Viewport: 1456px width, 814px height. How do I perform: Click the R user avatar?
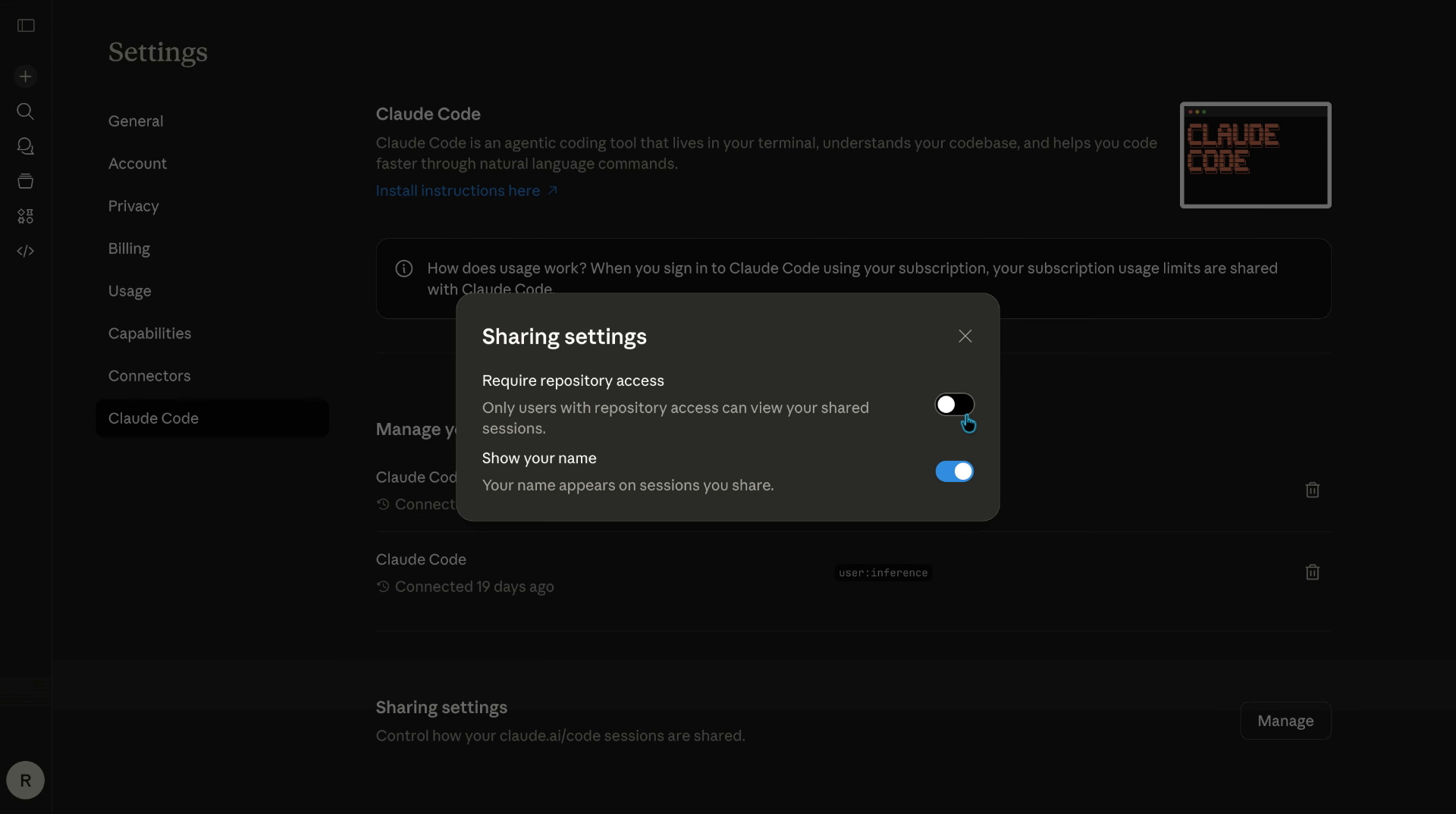25,780
